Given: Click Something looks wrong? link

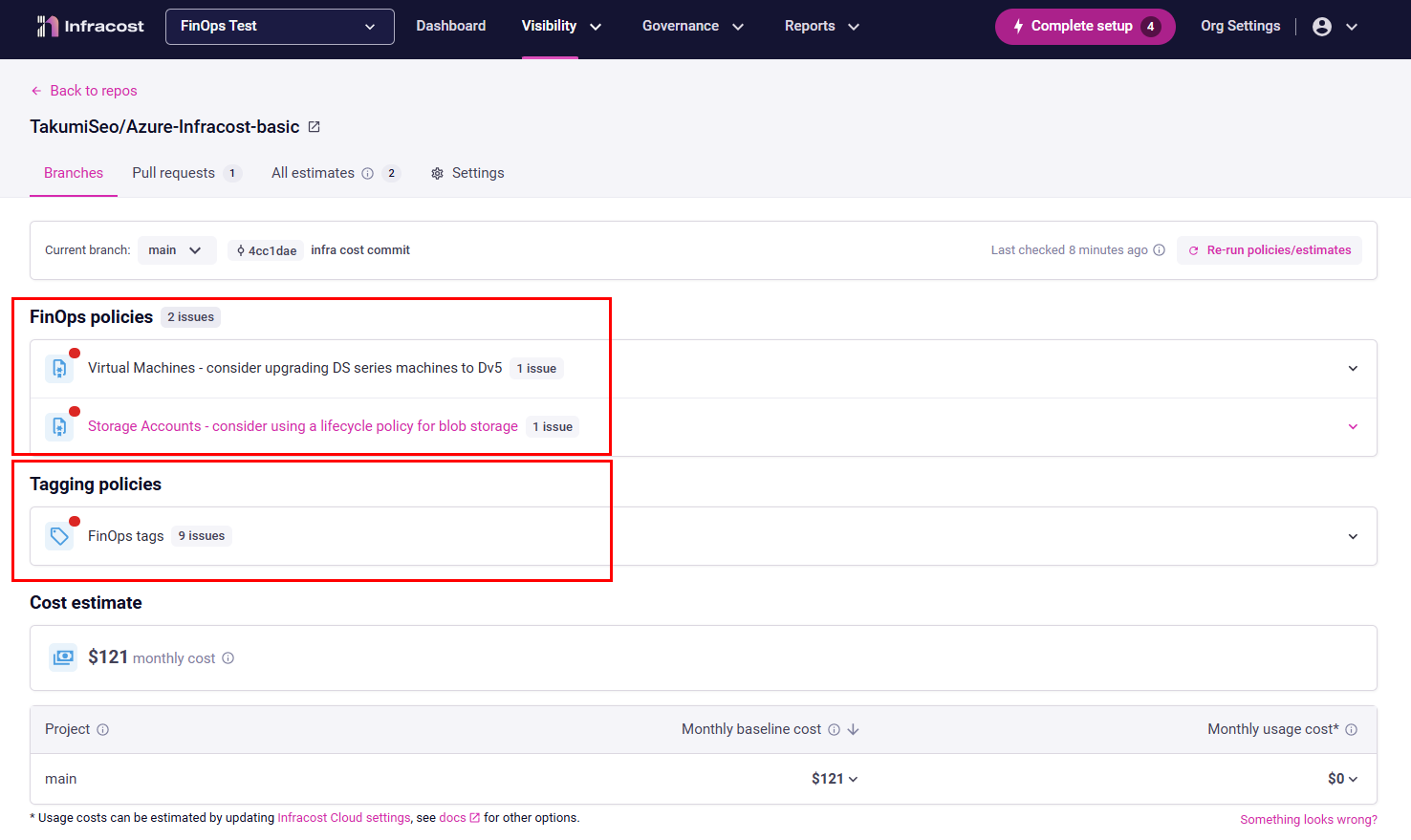Looking at the screenshot, I should [x=1309, y=820].
